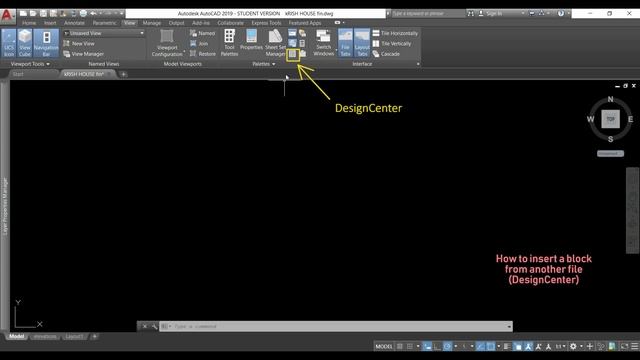The image size is (640, 360).
Task: Open the Insert ribbon tab
Action: [50, 23]
